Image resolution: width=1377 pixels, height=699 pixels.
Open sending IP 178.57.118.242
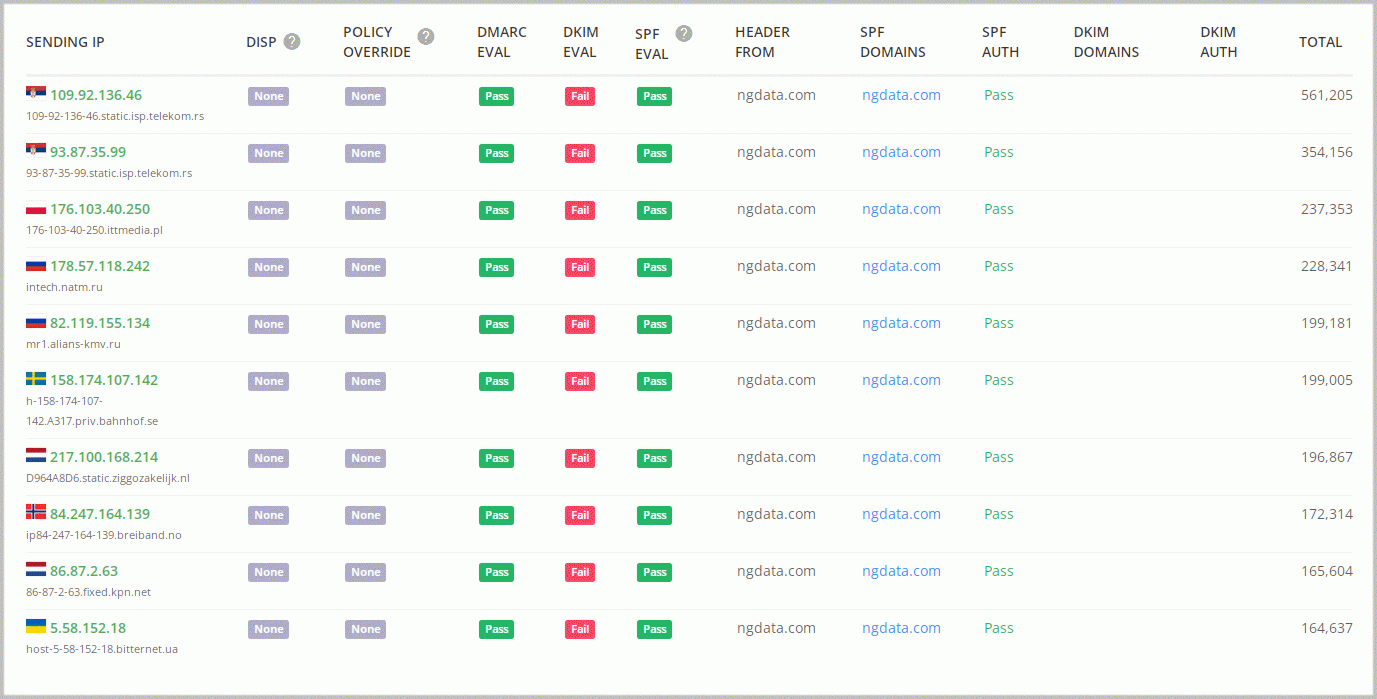click(100, 266)
